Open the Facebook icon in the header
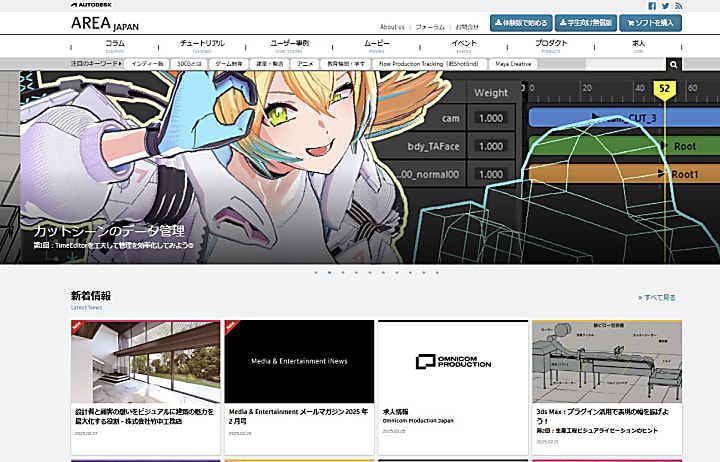 coord(652,6)
